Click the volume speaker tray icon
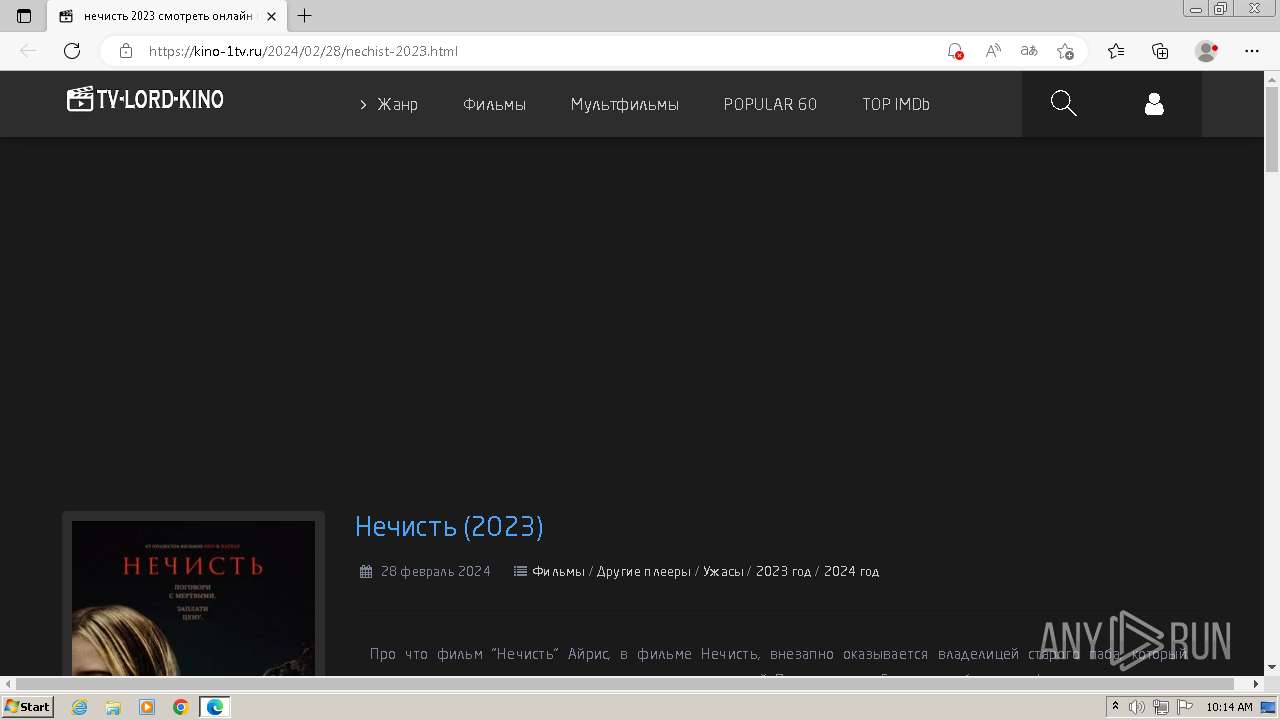 coord(1137,707)
